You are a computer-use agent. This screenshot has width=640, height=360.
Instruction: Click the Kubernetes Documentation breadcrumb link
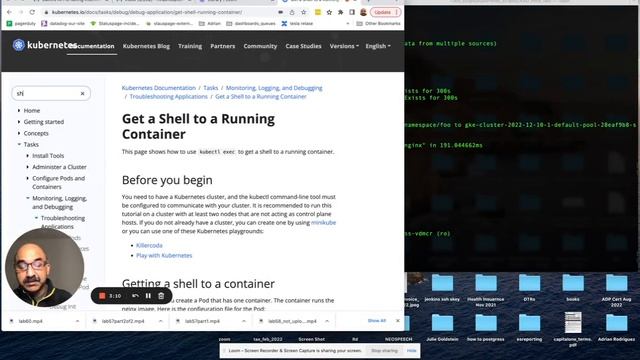pos(159,88)
